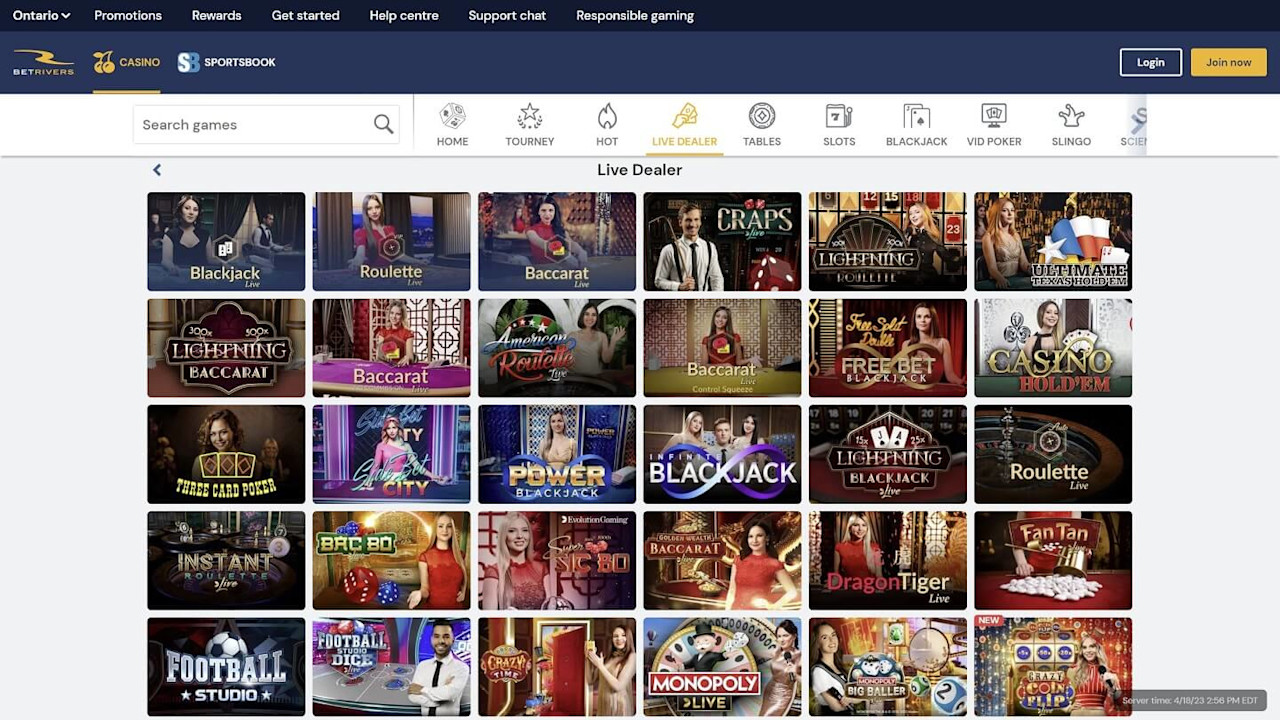Launch Power Blackjack

557,454
